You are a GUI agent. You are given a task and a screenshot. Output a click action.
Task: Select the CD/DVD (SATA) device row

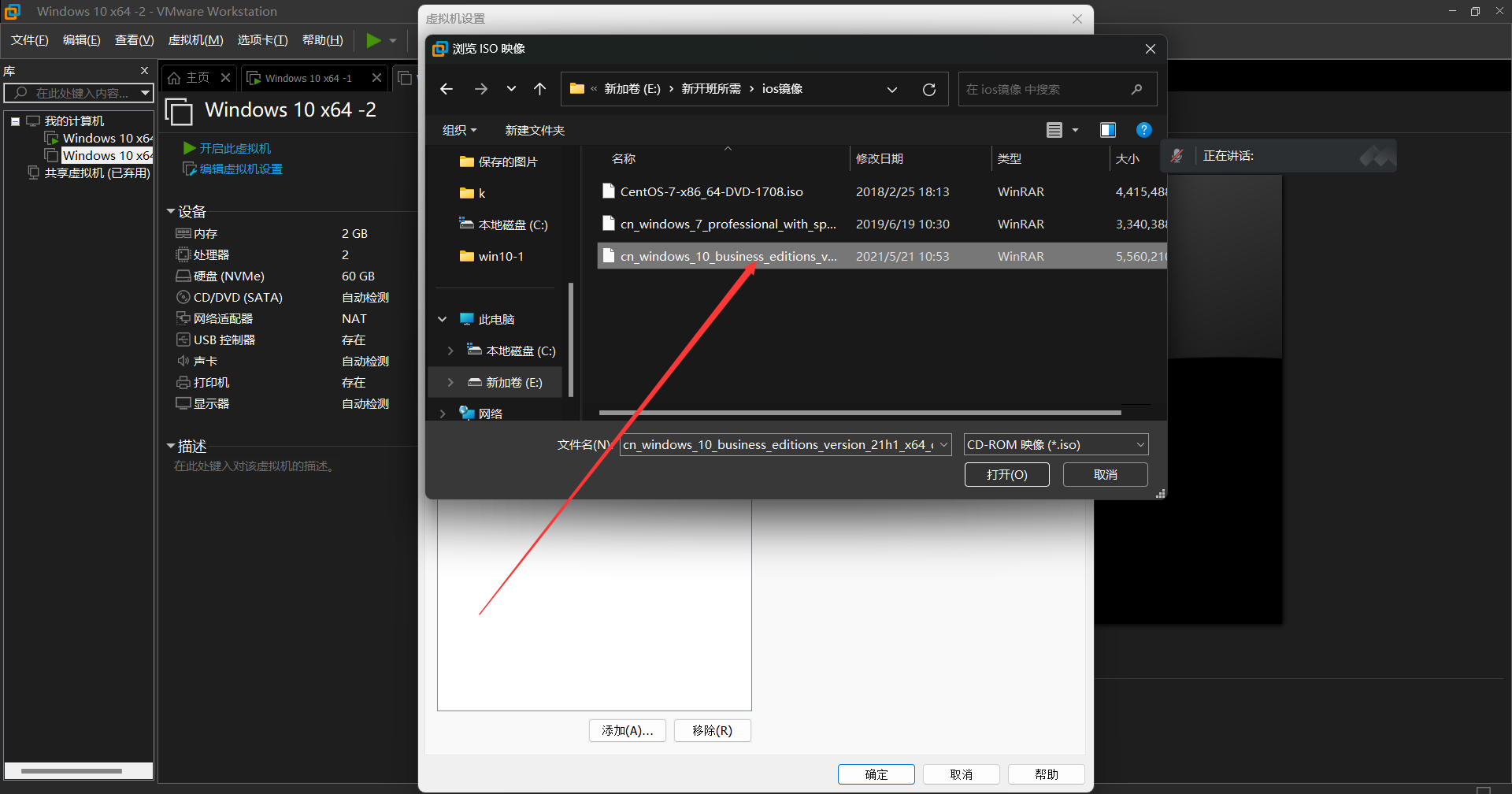coord(283,297)
